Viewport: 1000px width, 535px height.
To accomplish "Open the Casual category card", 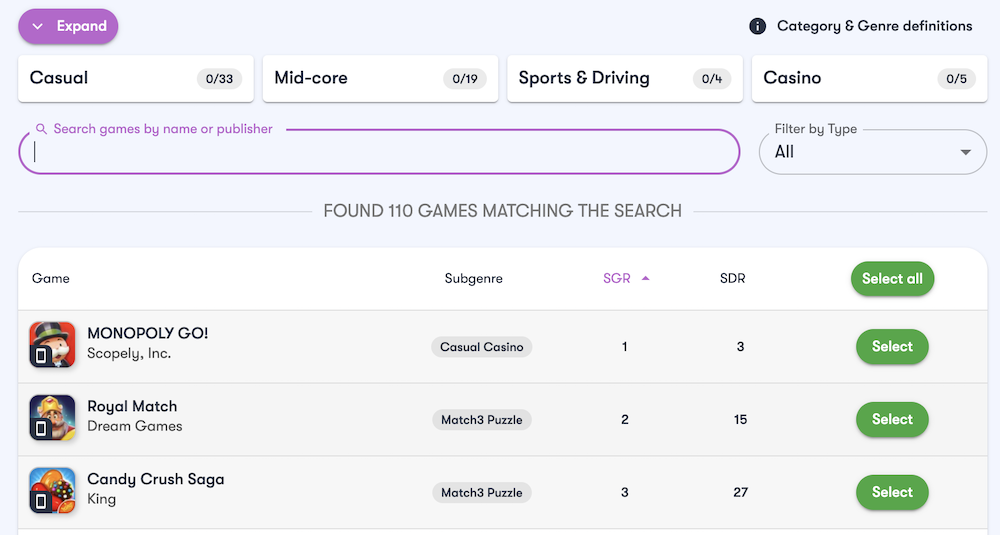I will pyautogui.click(x=136, y=78).
